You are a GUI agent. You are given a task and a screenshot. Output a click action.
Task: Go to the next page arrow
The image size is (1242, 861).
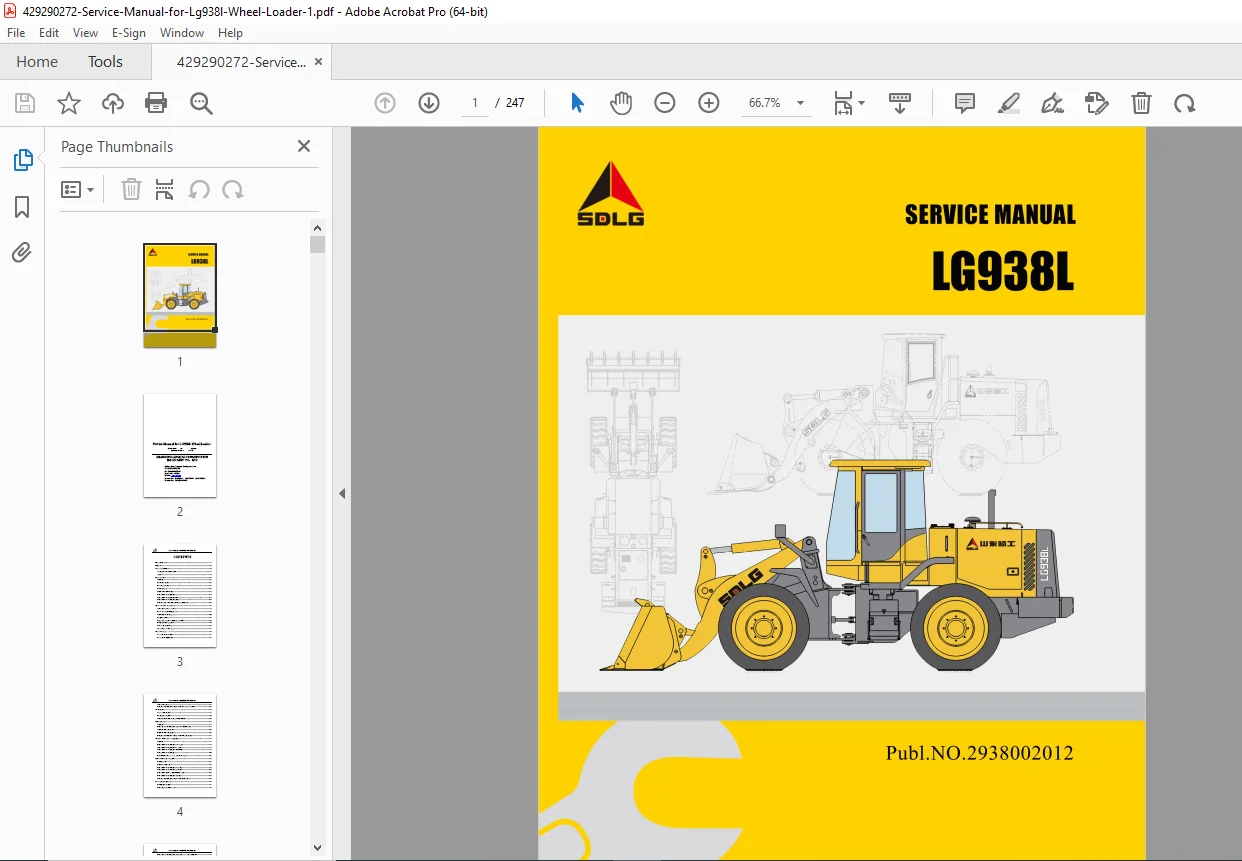click(x=429, y=103)
